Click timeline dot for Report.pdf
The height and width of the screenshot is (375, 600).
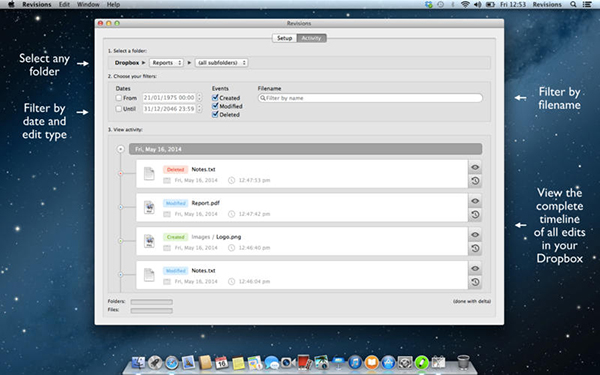tap(121, 207)
